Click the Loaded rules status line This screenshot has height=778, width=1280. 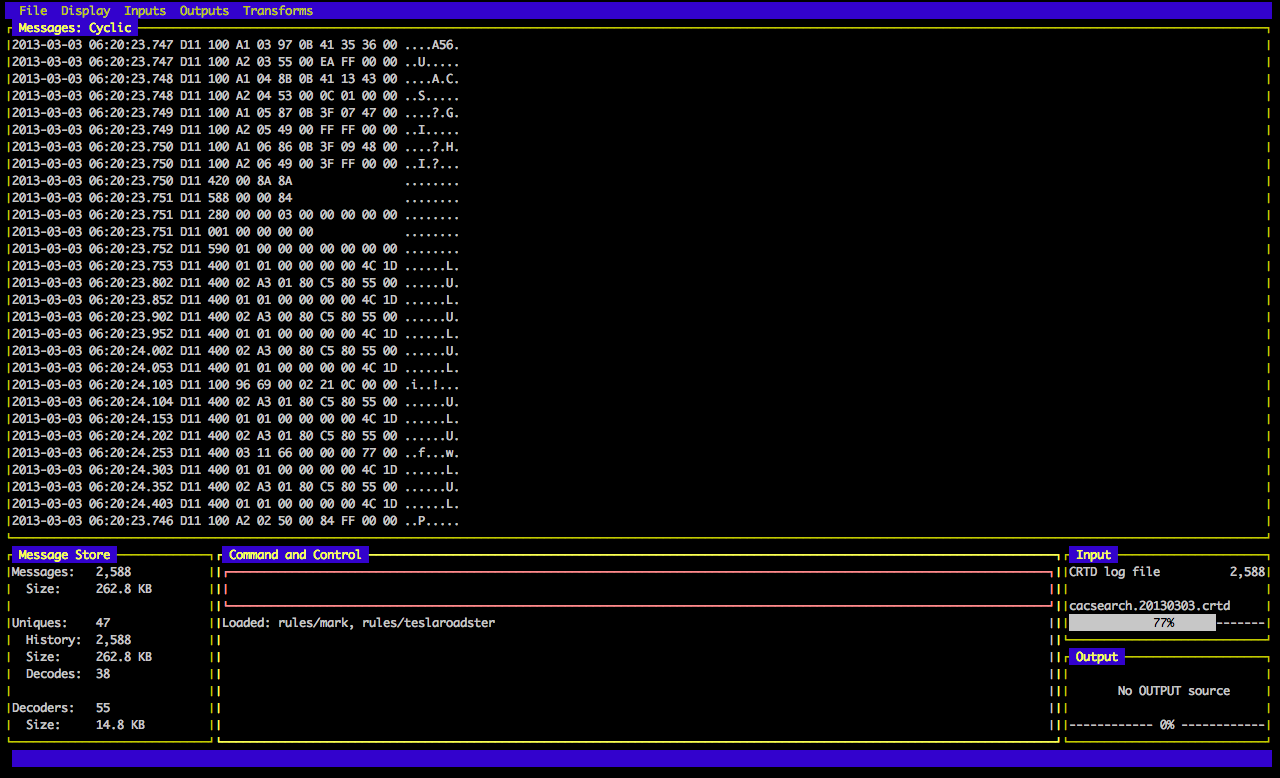358,623
